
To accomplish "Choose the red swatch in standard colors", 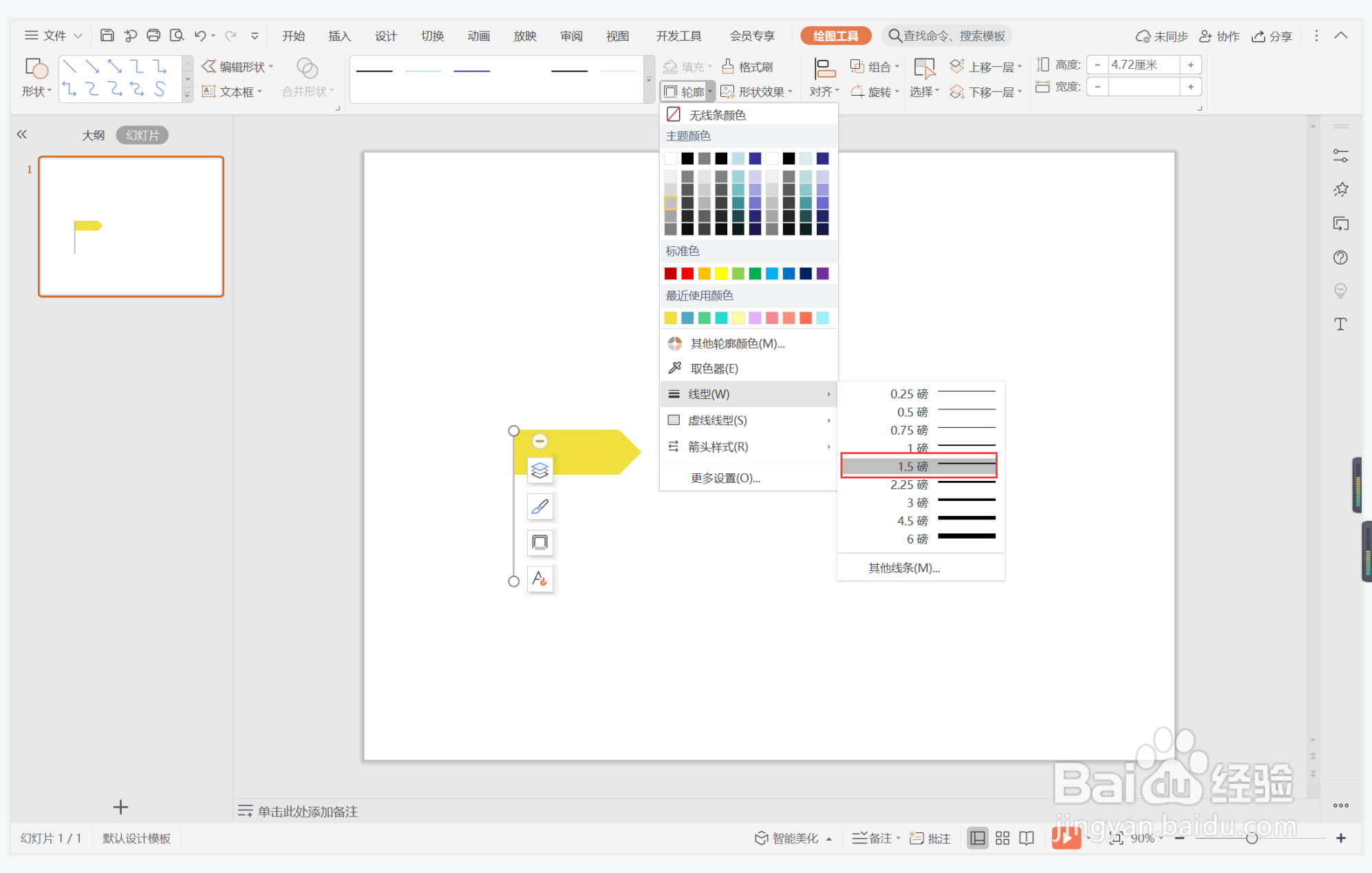I will pyautogui.click(x=687, y=274).
